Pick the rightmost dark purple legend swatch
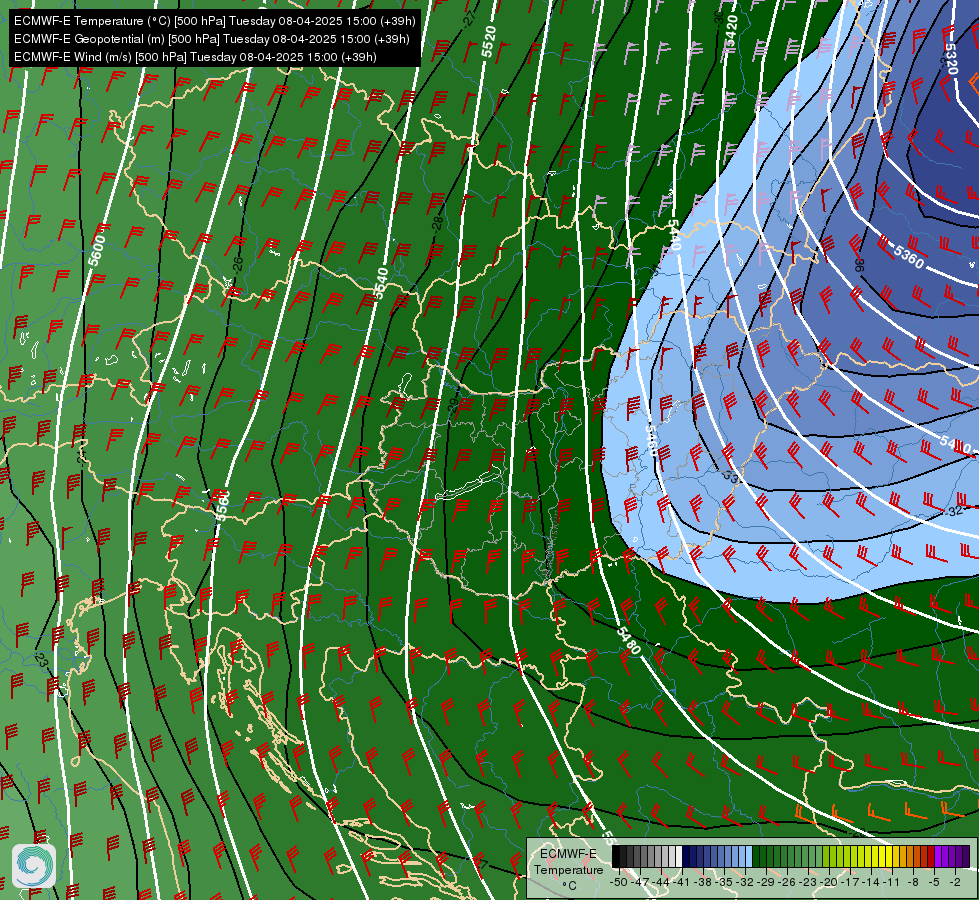 (x=966, y=856)
